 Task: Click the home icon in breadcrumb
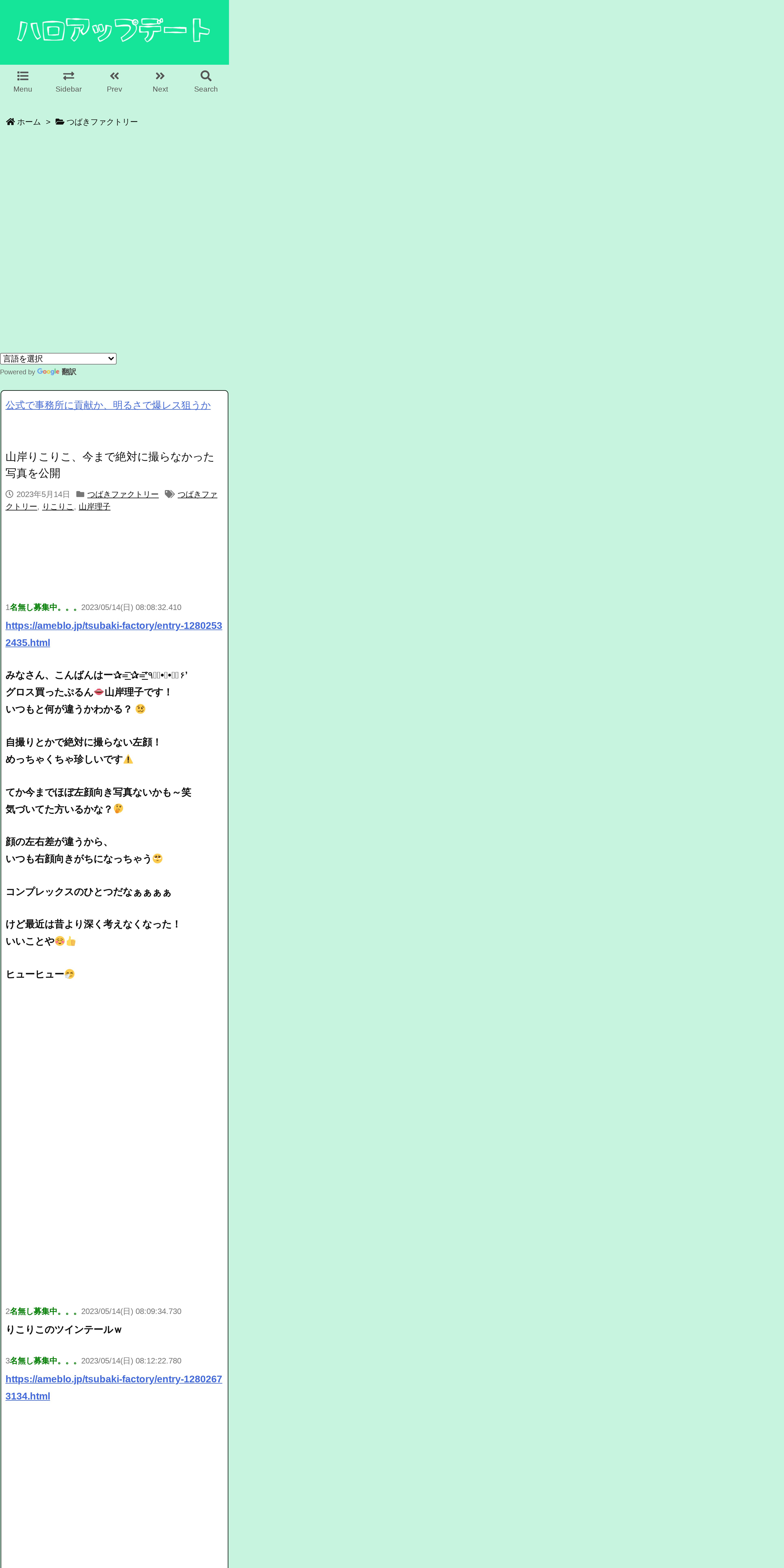tap(10, 122)
